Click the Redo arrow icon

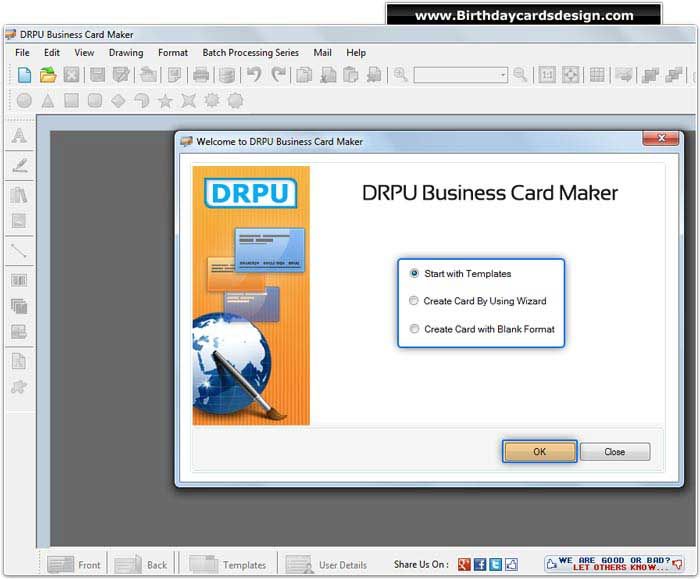click(279, 75)
